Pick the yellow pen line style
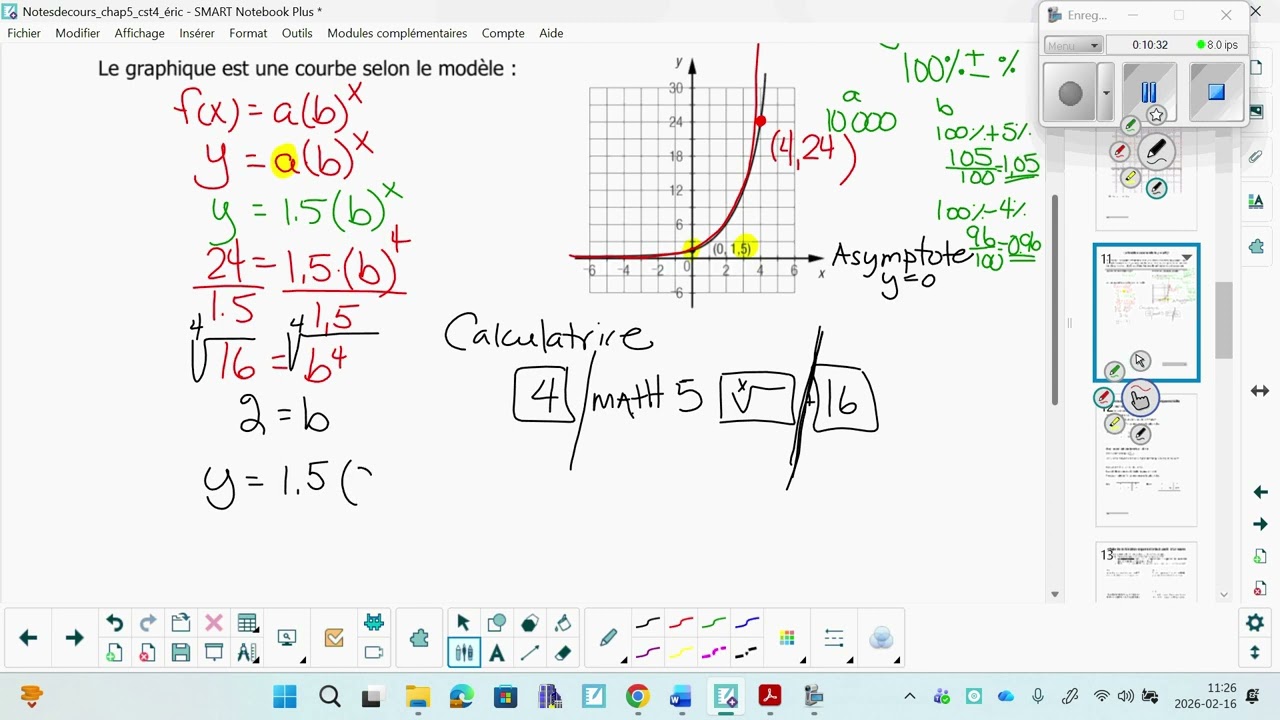This screenshot has height=720, width=1280. tap(681, 653)
